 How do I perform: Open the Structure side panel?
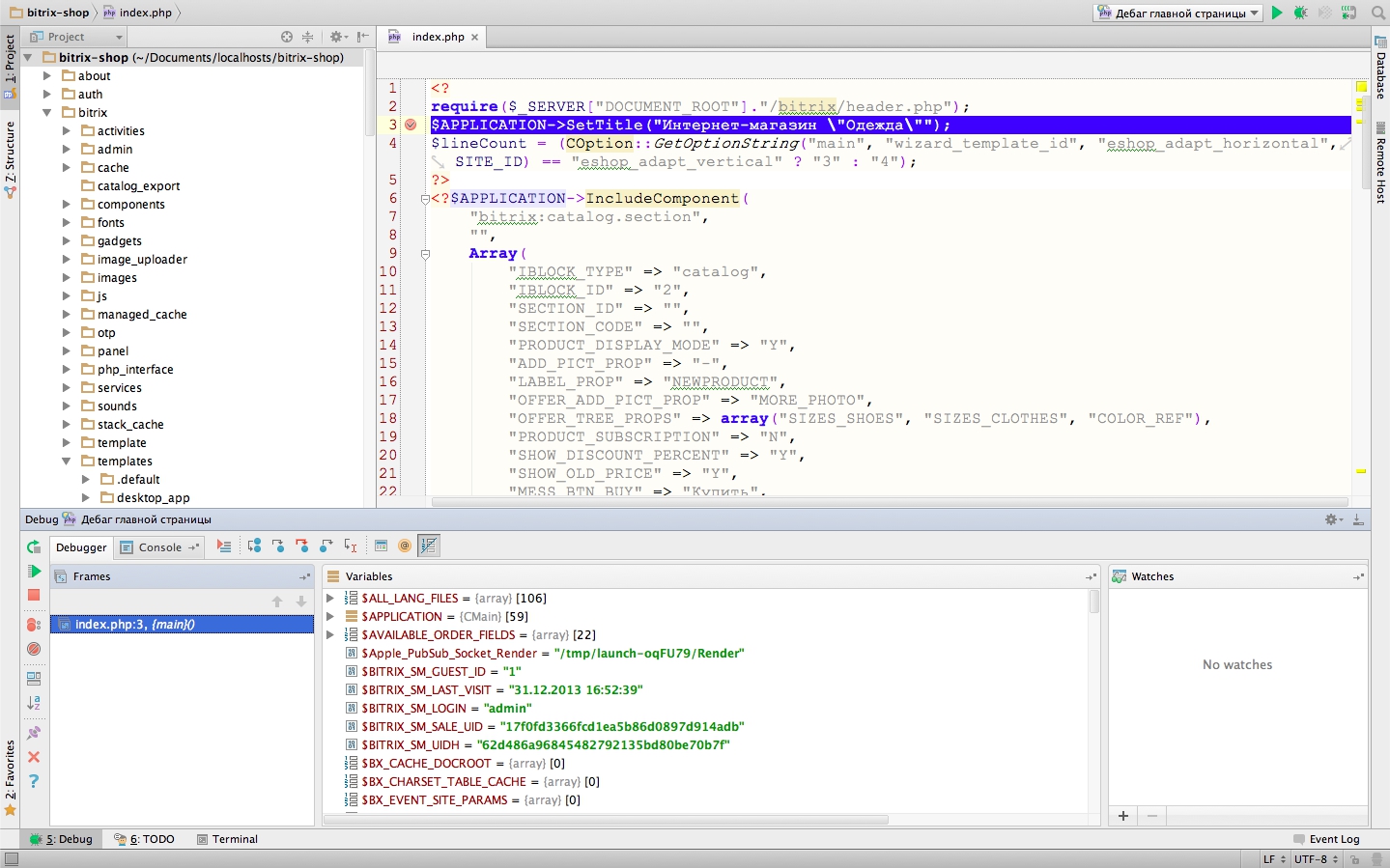pos(10,160)
